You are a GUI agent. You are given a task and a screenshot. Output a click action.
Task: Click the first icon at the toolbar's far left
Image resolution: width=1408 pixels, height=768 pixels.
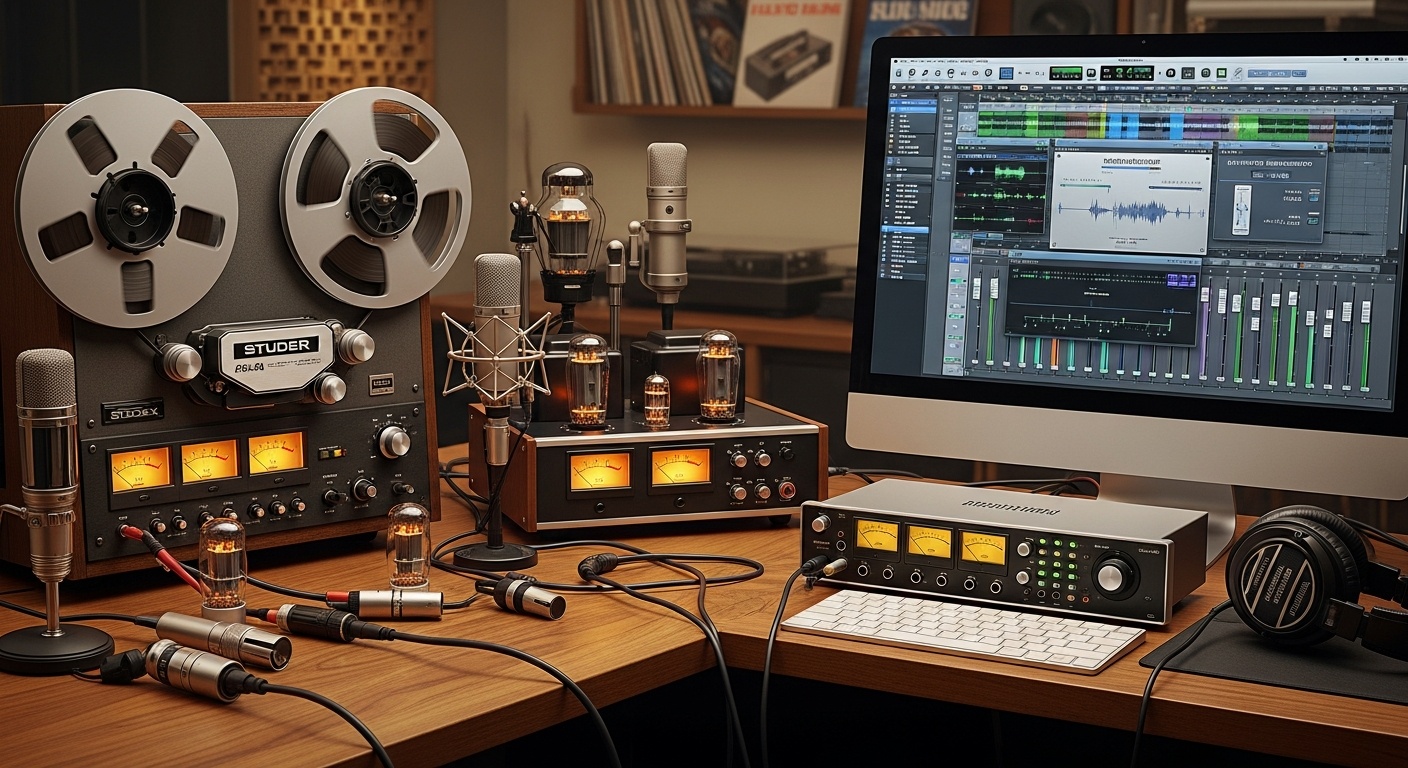click(899, 73)
